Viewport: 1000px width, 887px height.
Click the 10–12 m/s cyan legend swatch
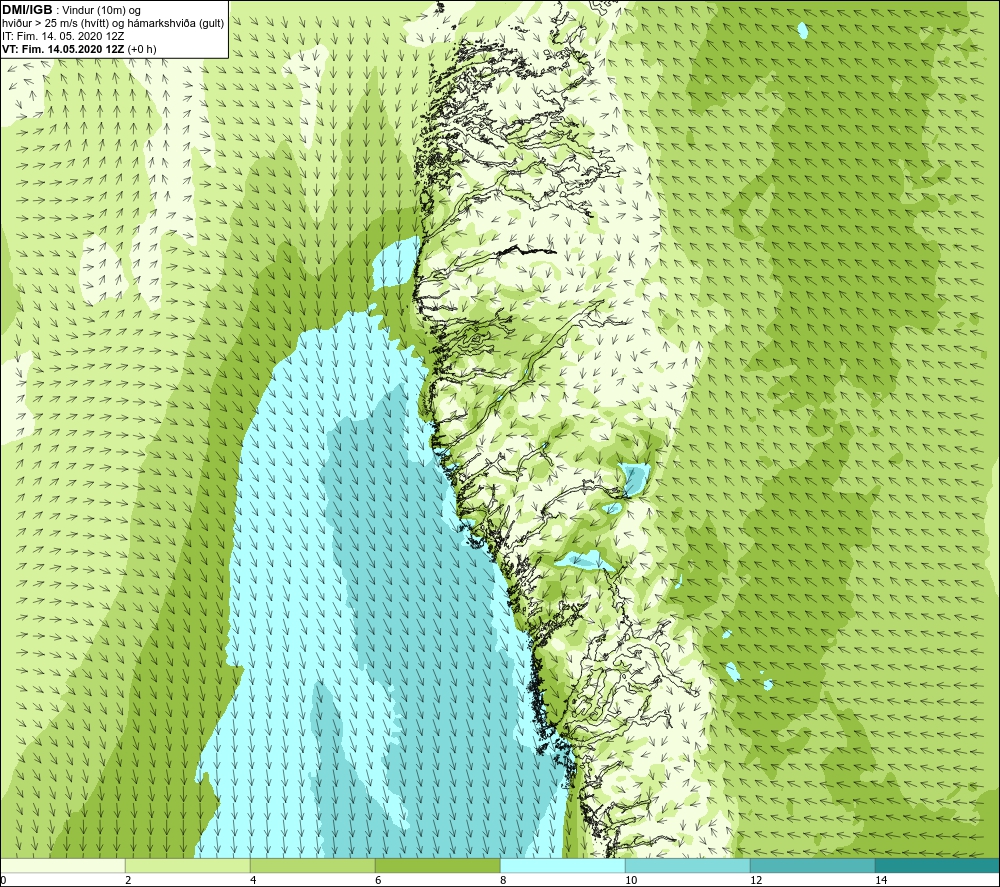tap(688, 865)
